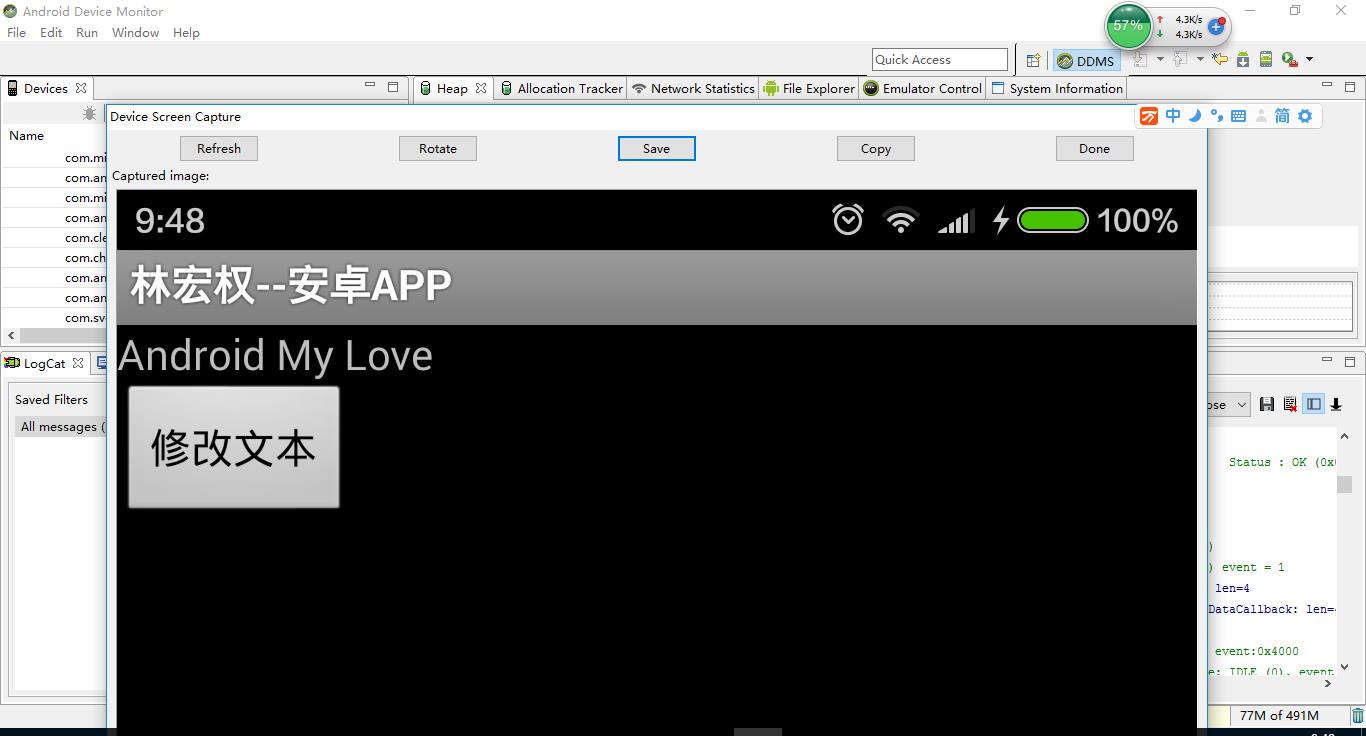This screenshot has width=1366, height=736.
Task: Switch to the Heap tab
Action: 451,88
